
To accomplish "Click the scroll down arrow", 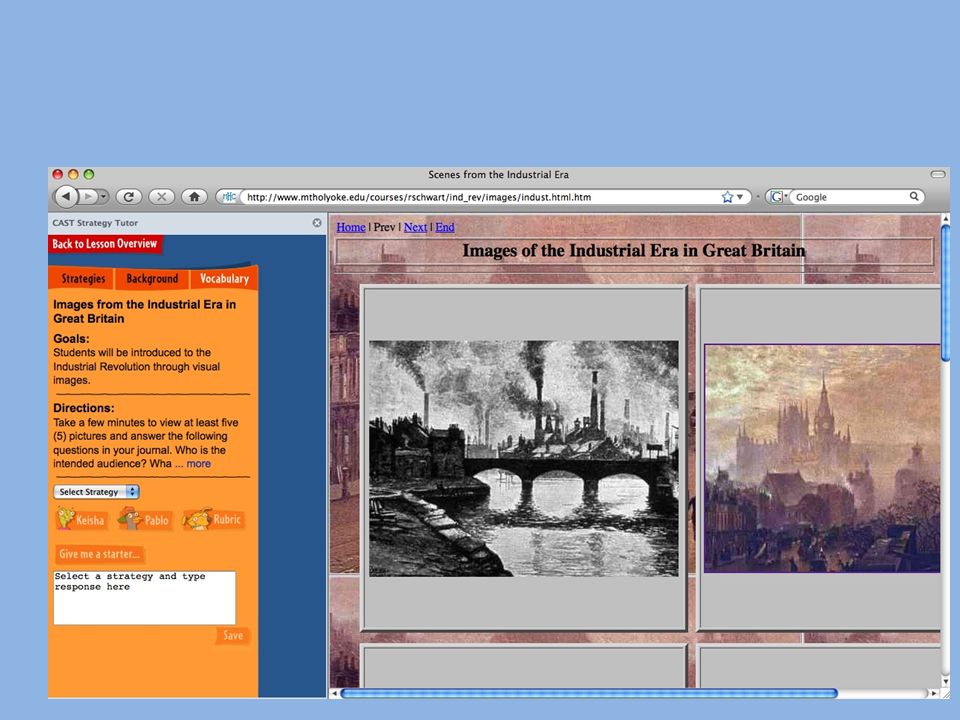I will coord(945,681).
